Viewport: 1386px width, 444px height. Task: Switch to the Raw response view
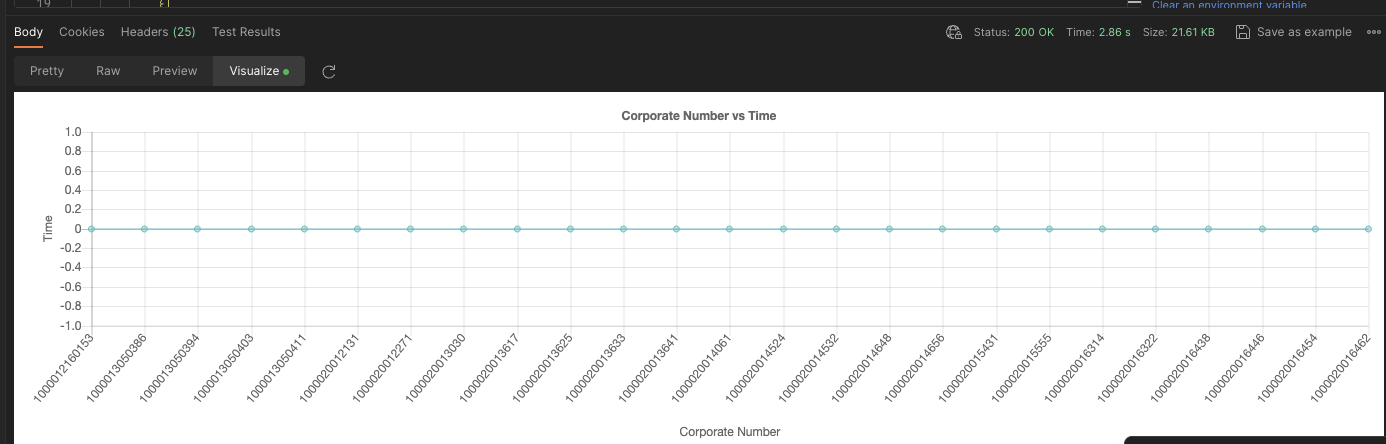pos(108,71)
